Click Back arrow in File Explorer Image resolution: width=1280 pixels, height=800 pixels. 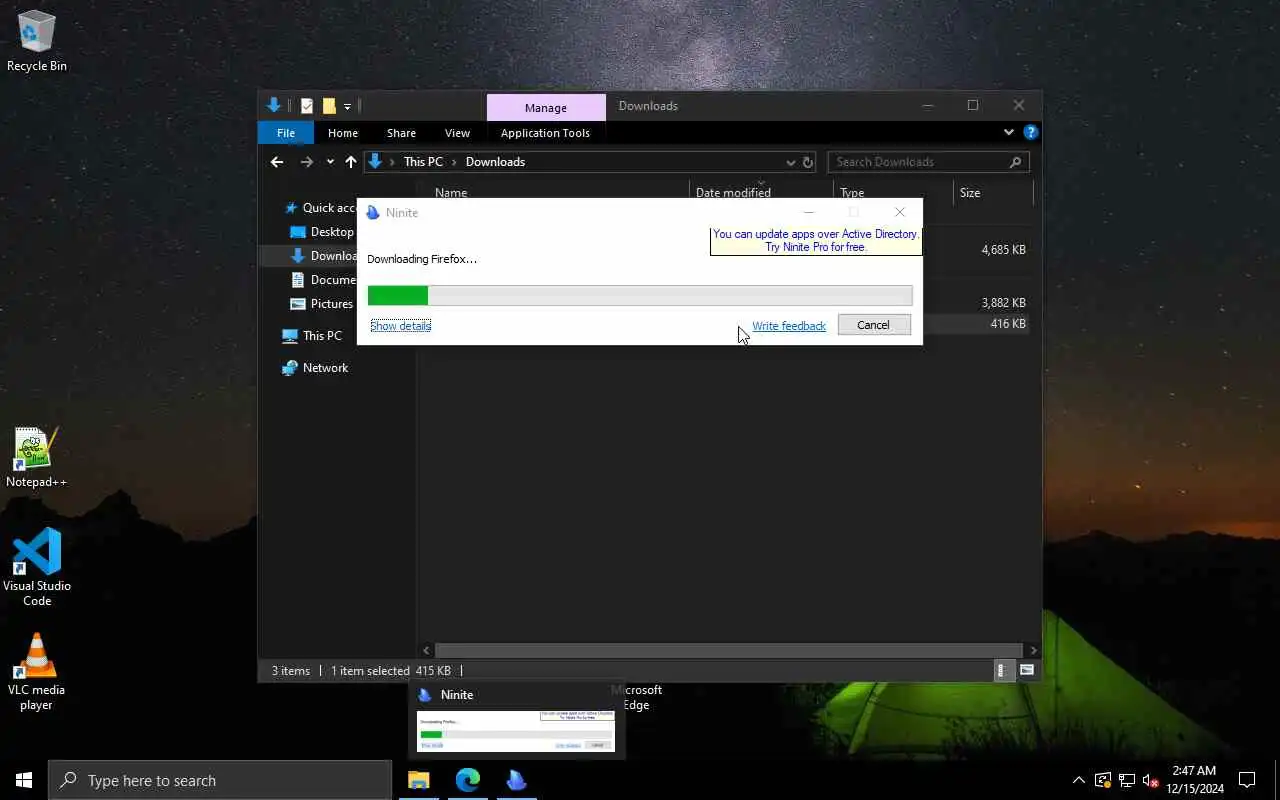click(x=277, y=162)
